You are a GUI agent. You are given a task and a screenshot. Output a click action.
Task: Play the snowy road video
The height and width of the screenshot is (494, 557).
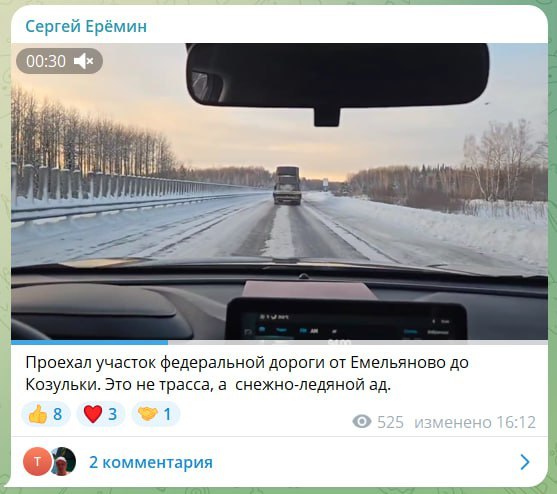pos(279,192)
